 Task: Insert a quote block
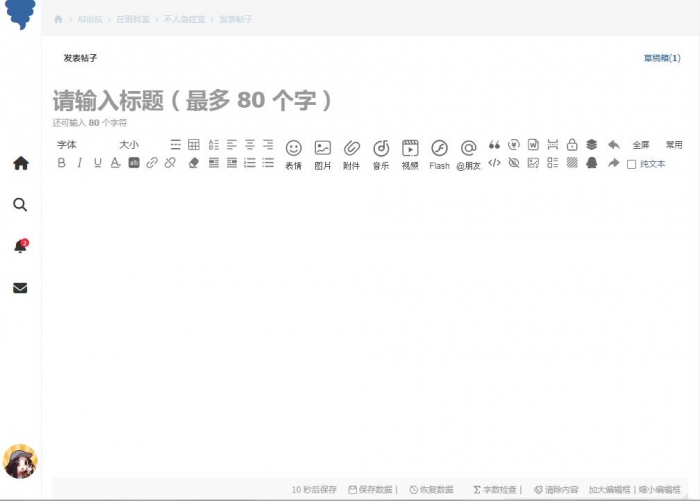coord(494,145)
